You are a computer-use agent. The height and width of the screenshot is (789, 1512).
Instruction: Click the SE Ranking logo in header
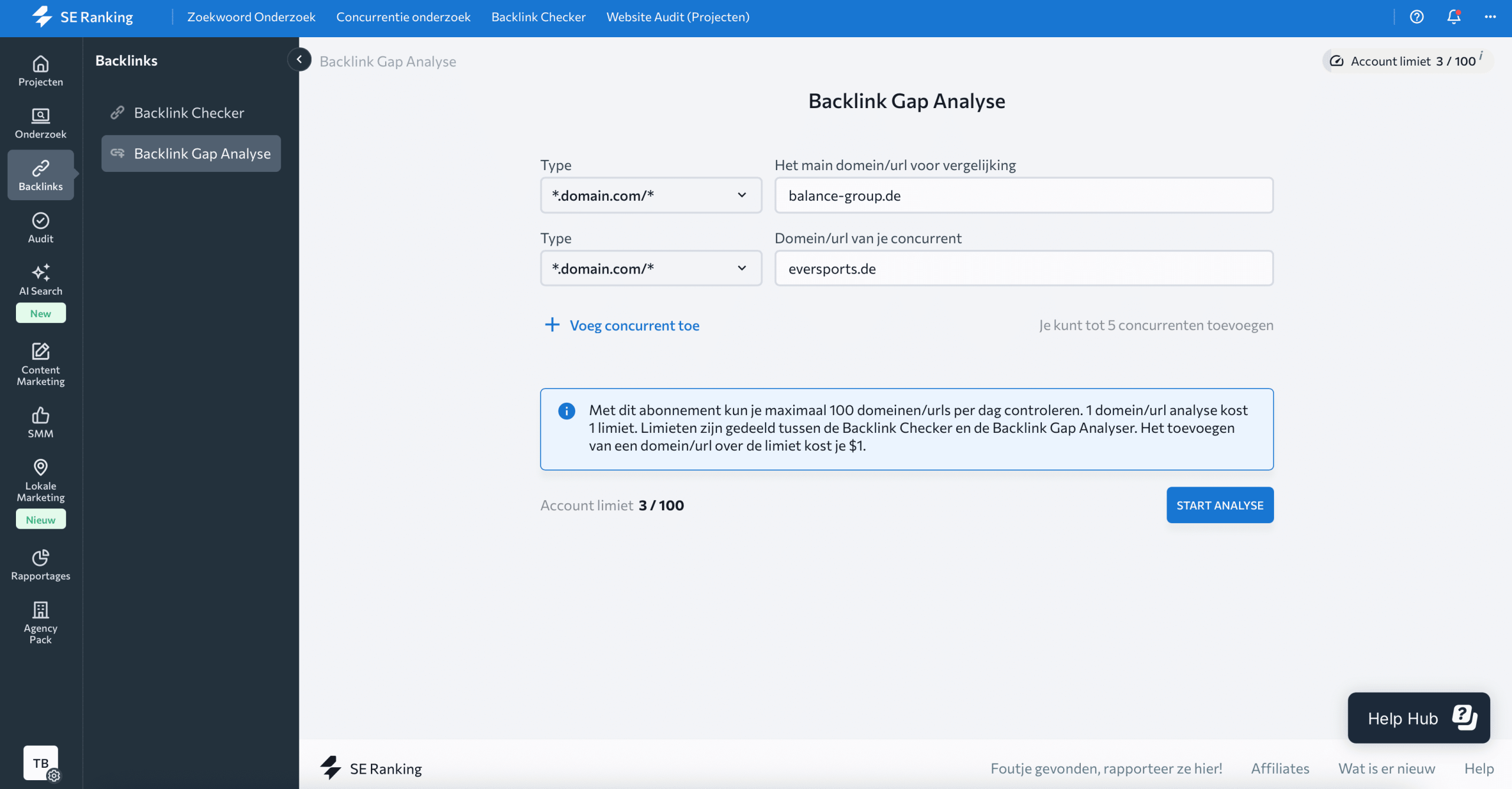pyautogui.click(x=83, y=17)
